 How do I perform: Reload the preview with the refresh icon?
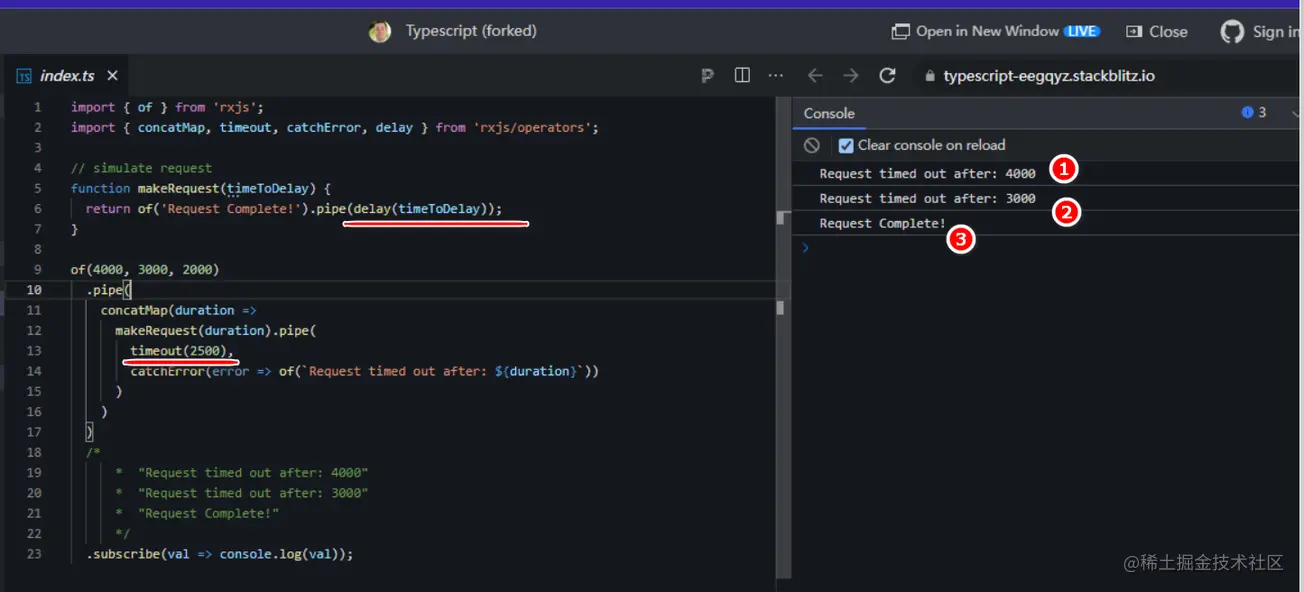point(887,76)
